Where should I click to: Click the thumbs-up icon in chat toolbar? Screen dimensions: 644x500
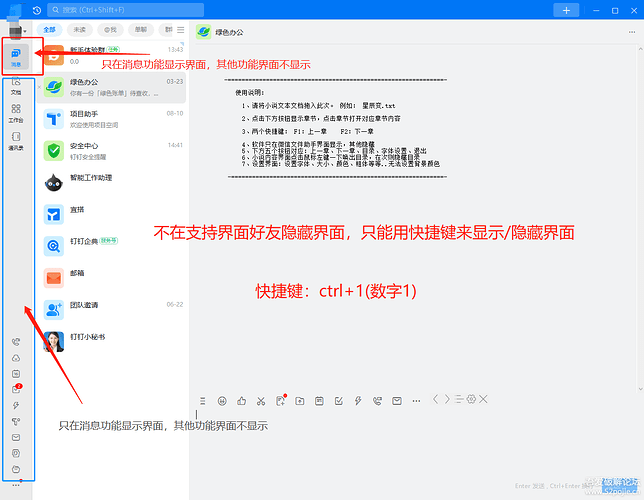[241, 400]
